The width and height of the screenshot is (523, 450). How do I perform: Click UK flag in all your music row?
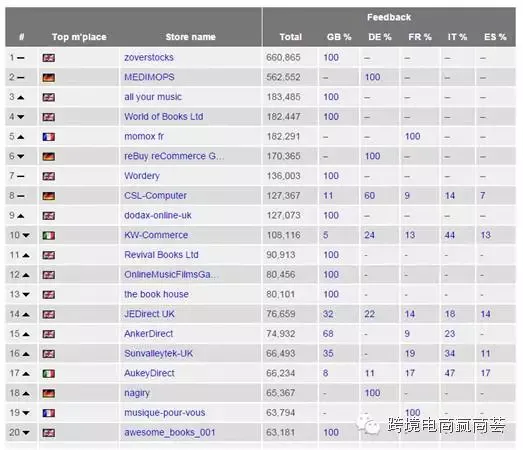pos(49,97)
